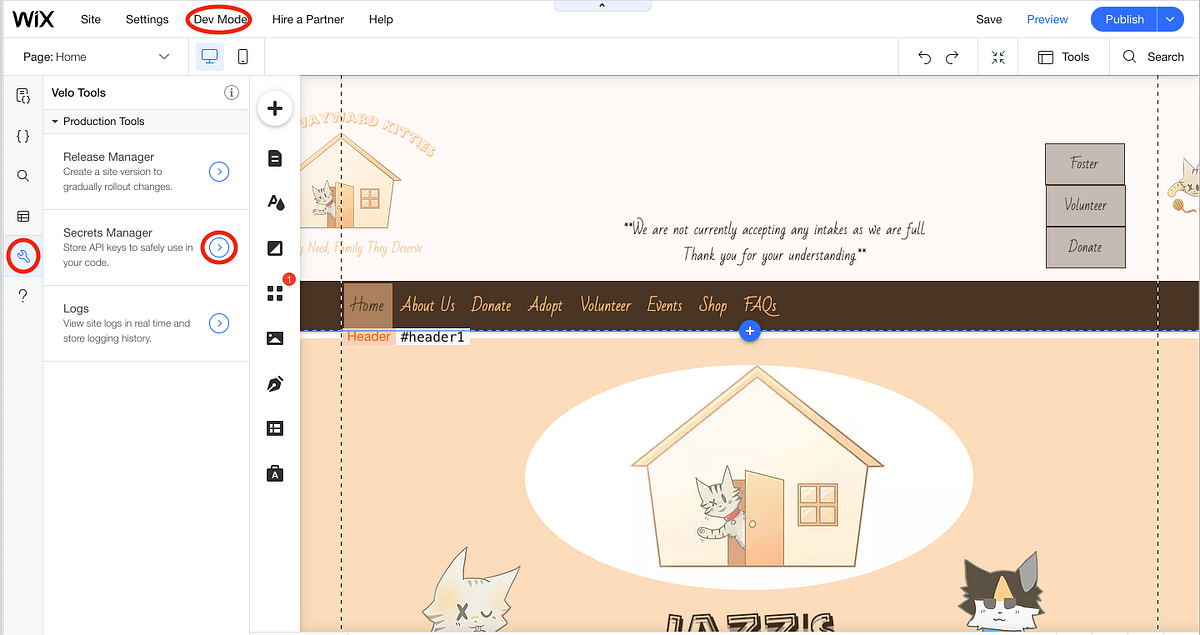
Task: Click the Preview link
Action: coord(1047,19)
